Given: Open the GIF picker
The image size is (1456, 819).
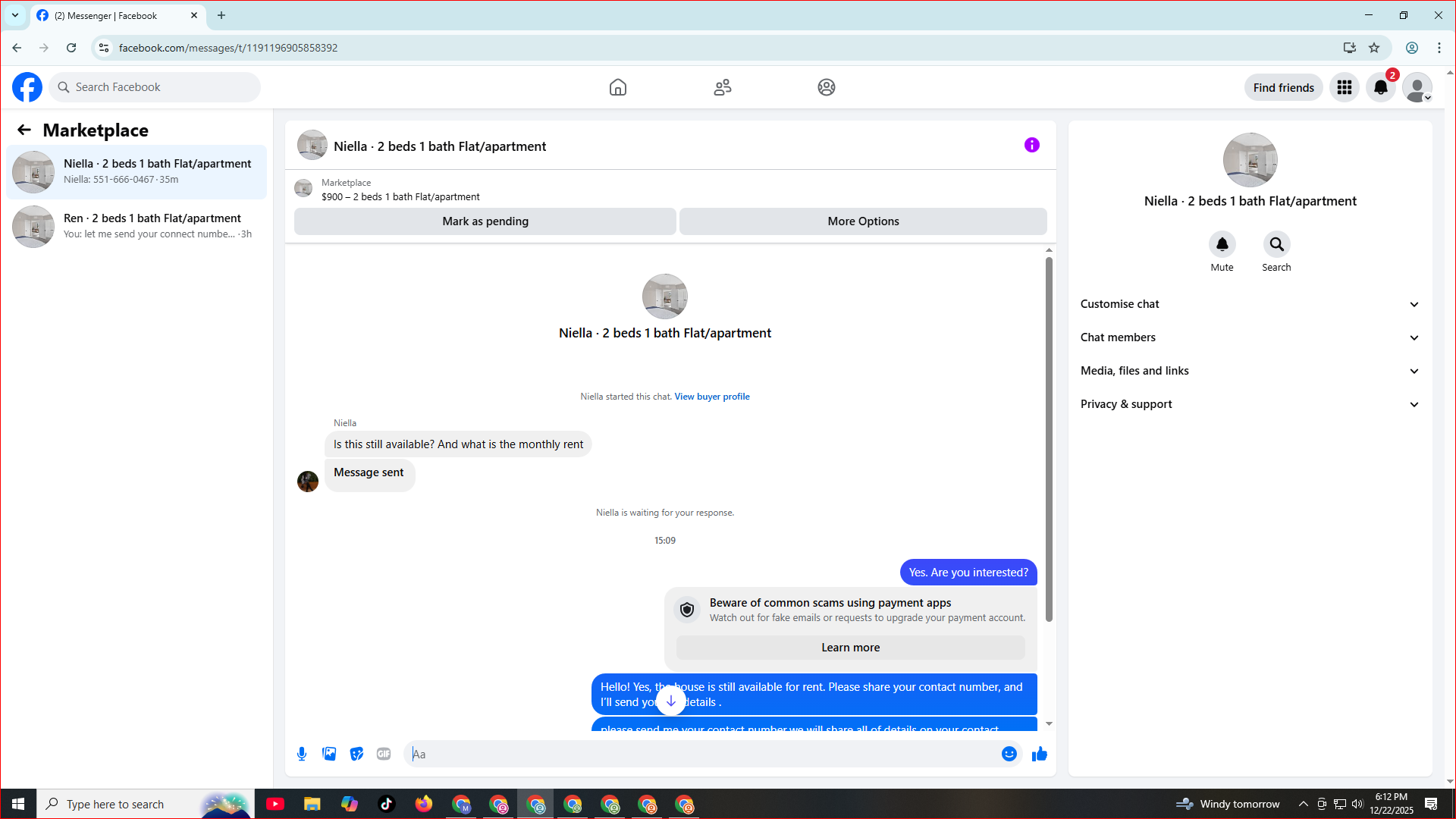Looking at the screenshot, I should (384, 754).
